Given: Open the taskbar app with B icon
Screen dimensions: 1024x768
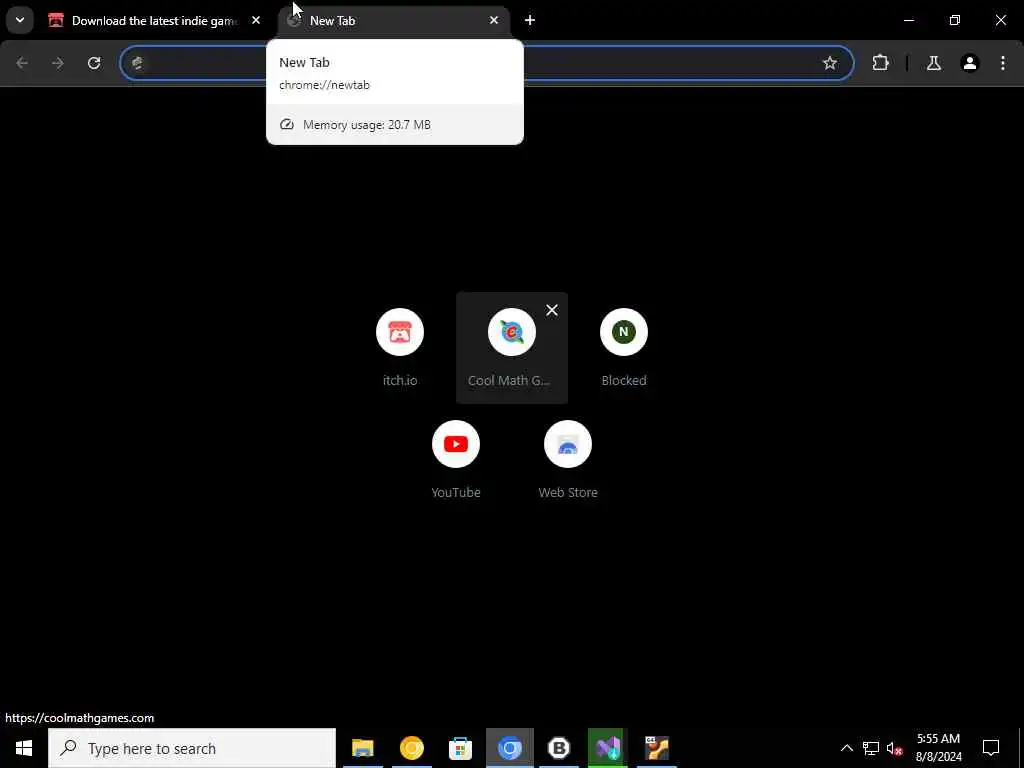Looking at the screenshot, I should coord(558,748).
